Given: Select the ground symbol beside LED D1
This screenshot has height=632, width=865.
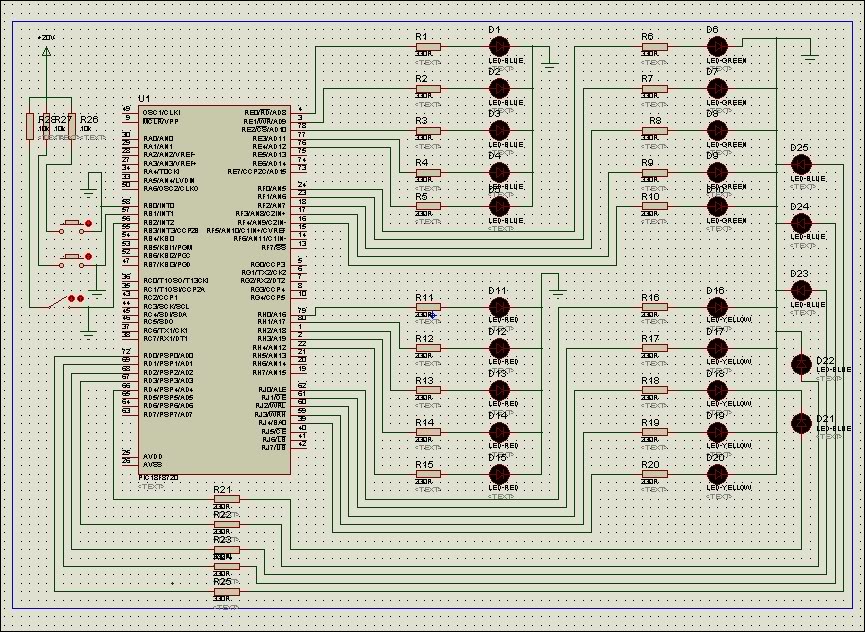Looking at the screenshot, I should [x=549, y=67].
